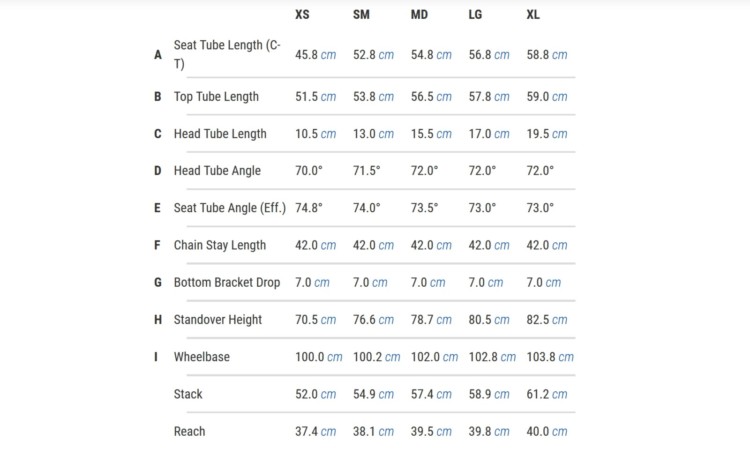Select the Standover Height label
The height and width of the screenshot is (455, 750).
tap(218, 320)
